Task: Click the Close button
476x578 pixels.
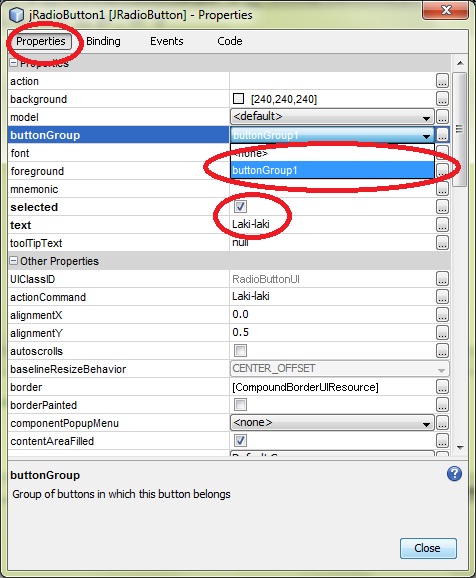Action: tap(428, 548)
